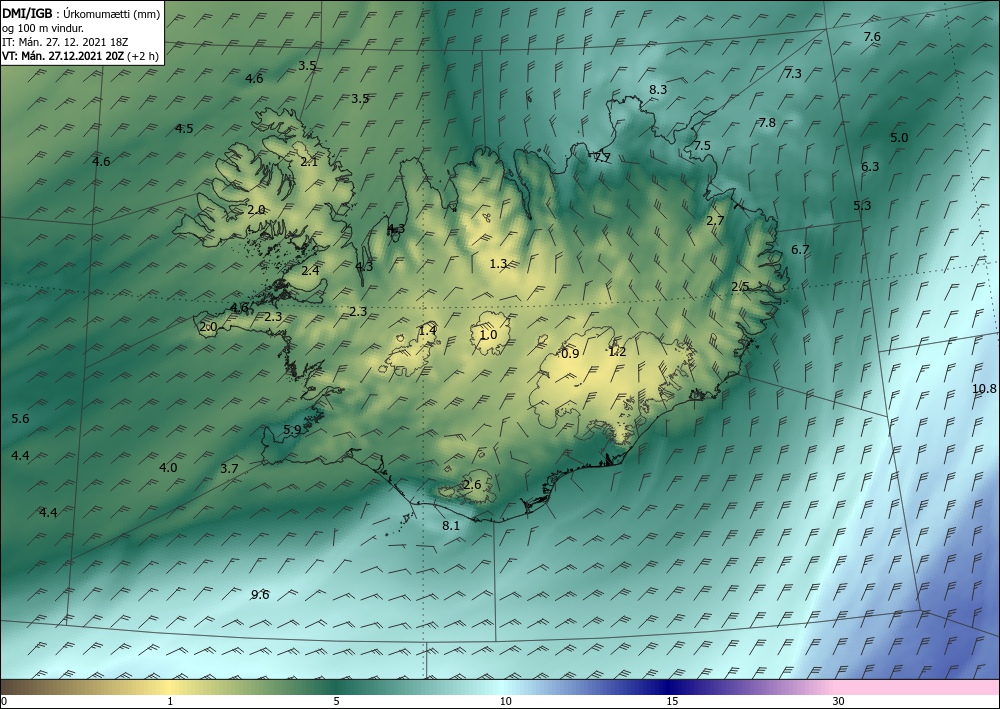This screenshot has height=709, width=1000.
Task: Click the 7.6 value in the map corner
Action: [872, 37]
